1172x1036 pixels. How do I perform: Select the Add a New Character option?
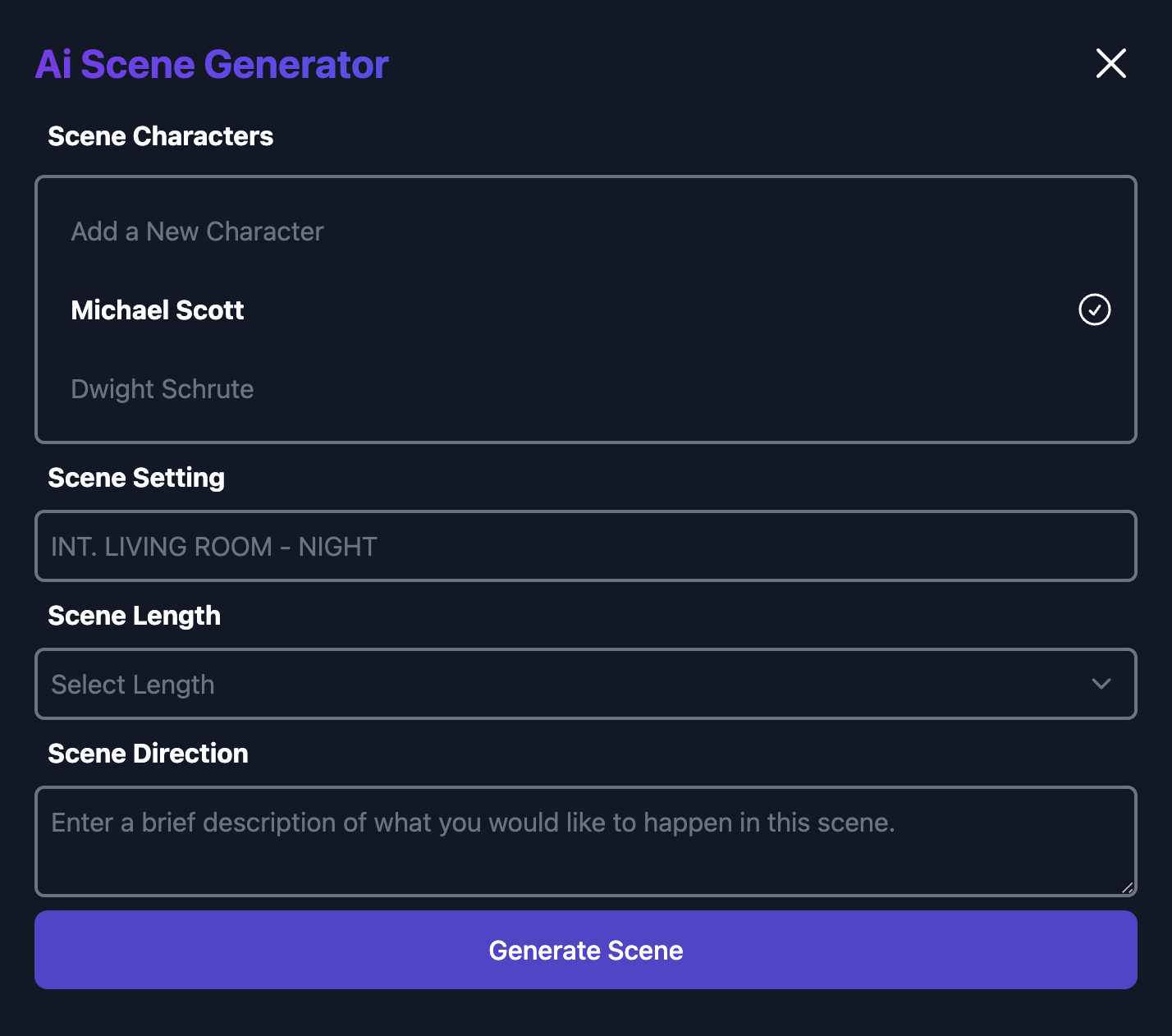(197, 231)
